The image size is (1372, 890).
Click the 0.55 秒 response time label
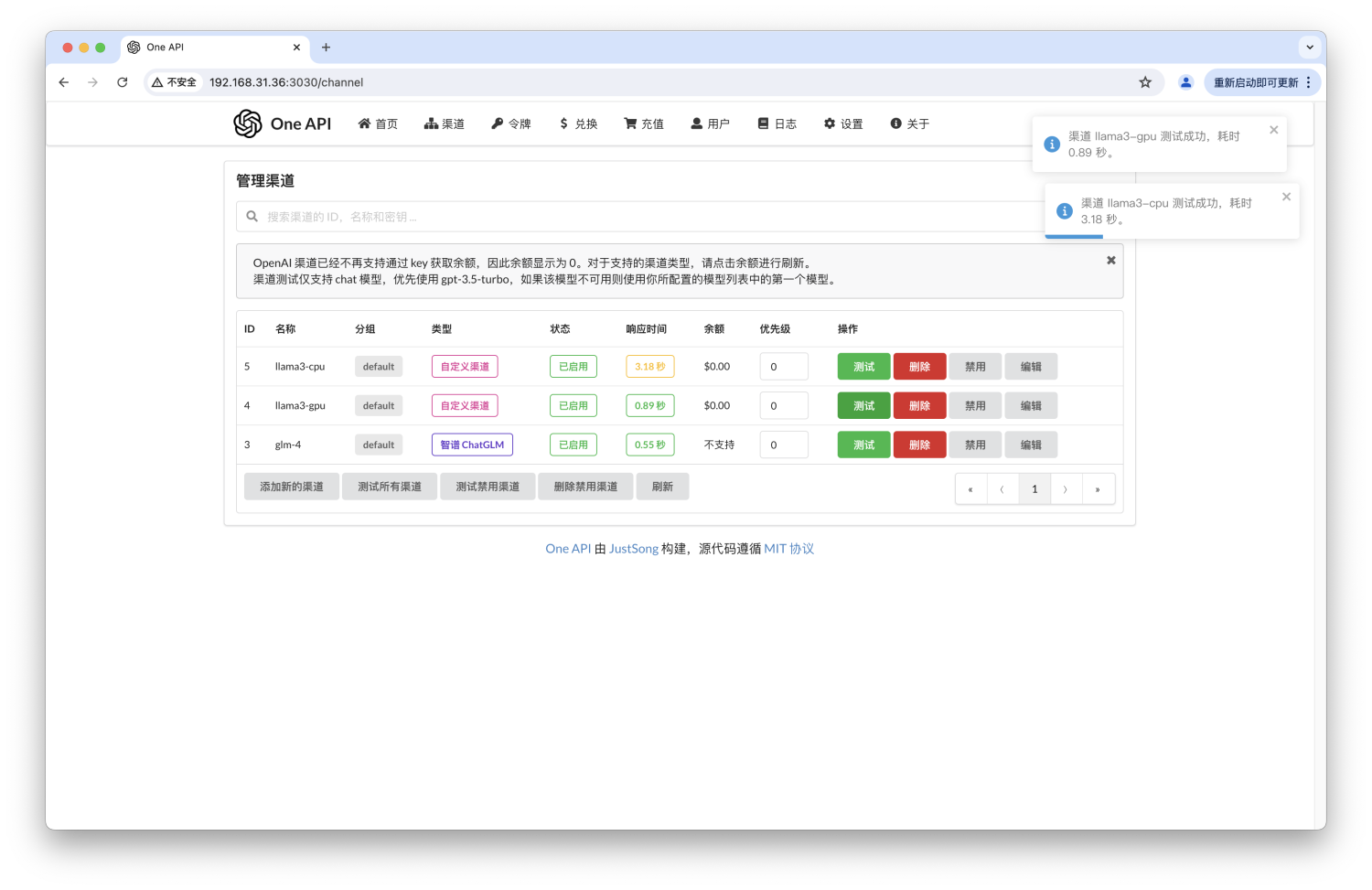(x=650, y=445)
